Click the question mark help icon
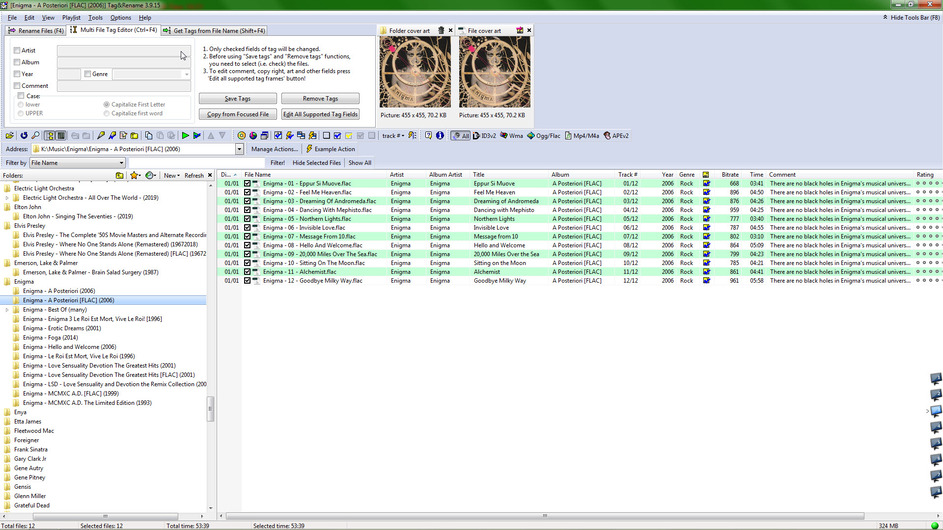This screenshot has height=530, width=943. (x=428, y=136)
